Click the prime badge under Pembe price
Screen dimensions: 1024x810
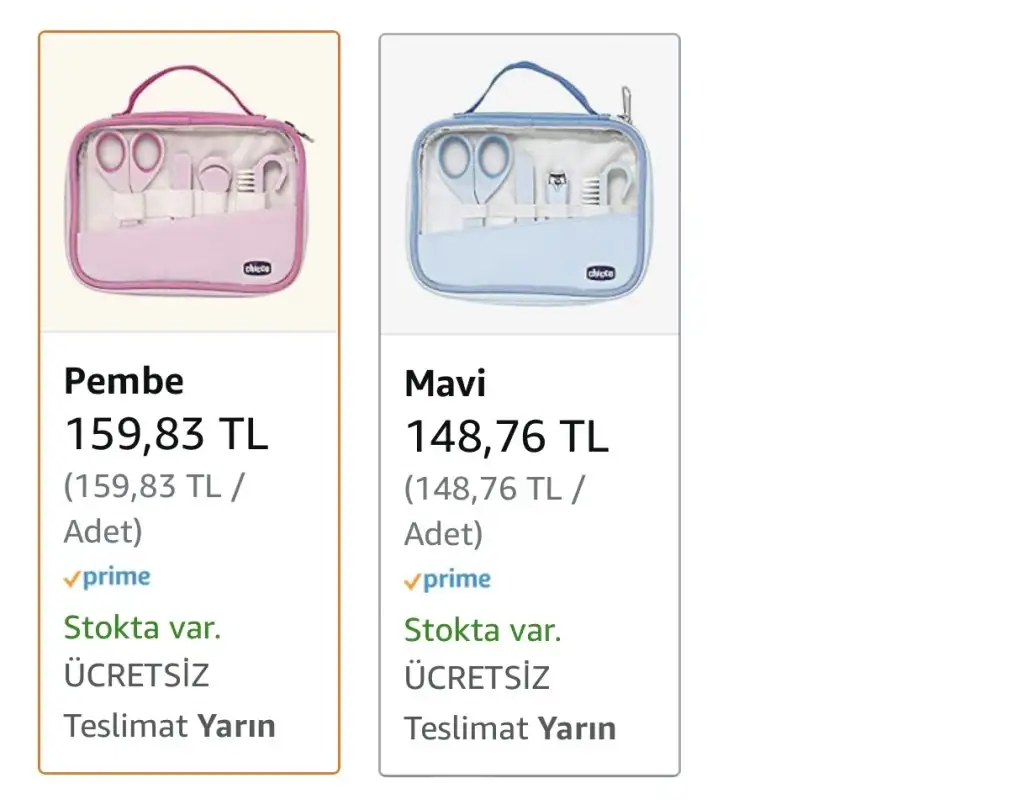pos(107,577)
